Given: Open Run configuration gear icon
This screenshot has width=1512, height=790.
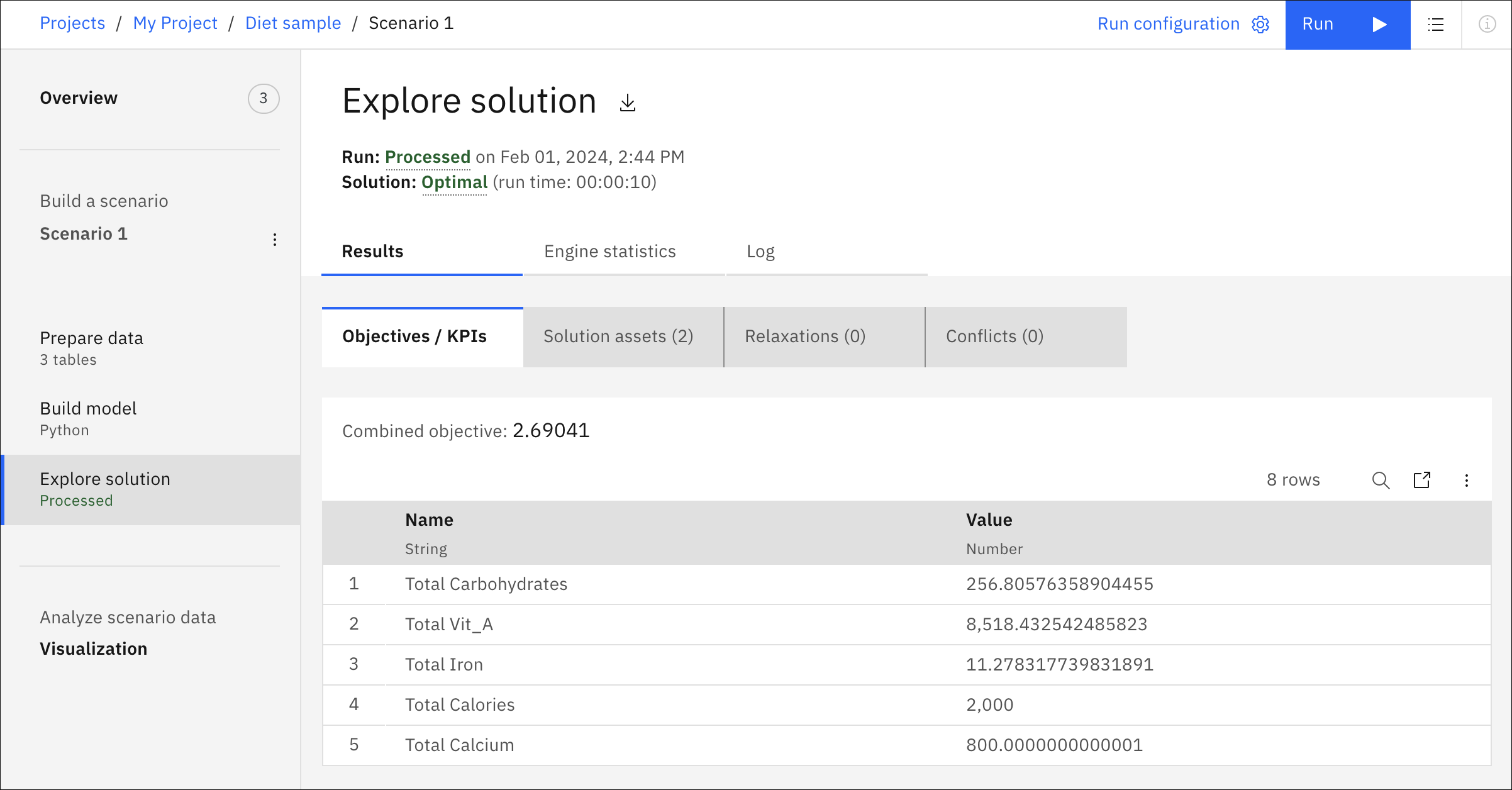Looking at the screenshot, I should coord(1260,25).
